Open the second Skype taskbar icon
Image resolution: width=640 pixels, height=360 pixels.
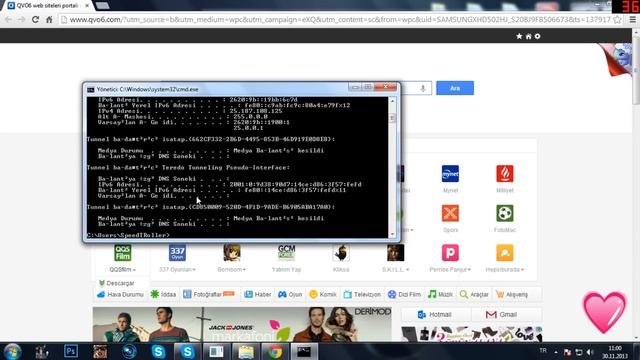187,351
